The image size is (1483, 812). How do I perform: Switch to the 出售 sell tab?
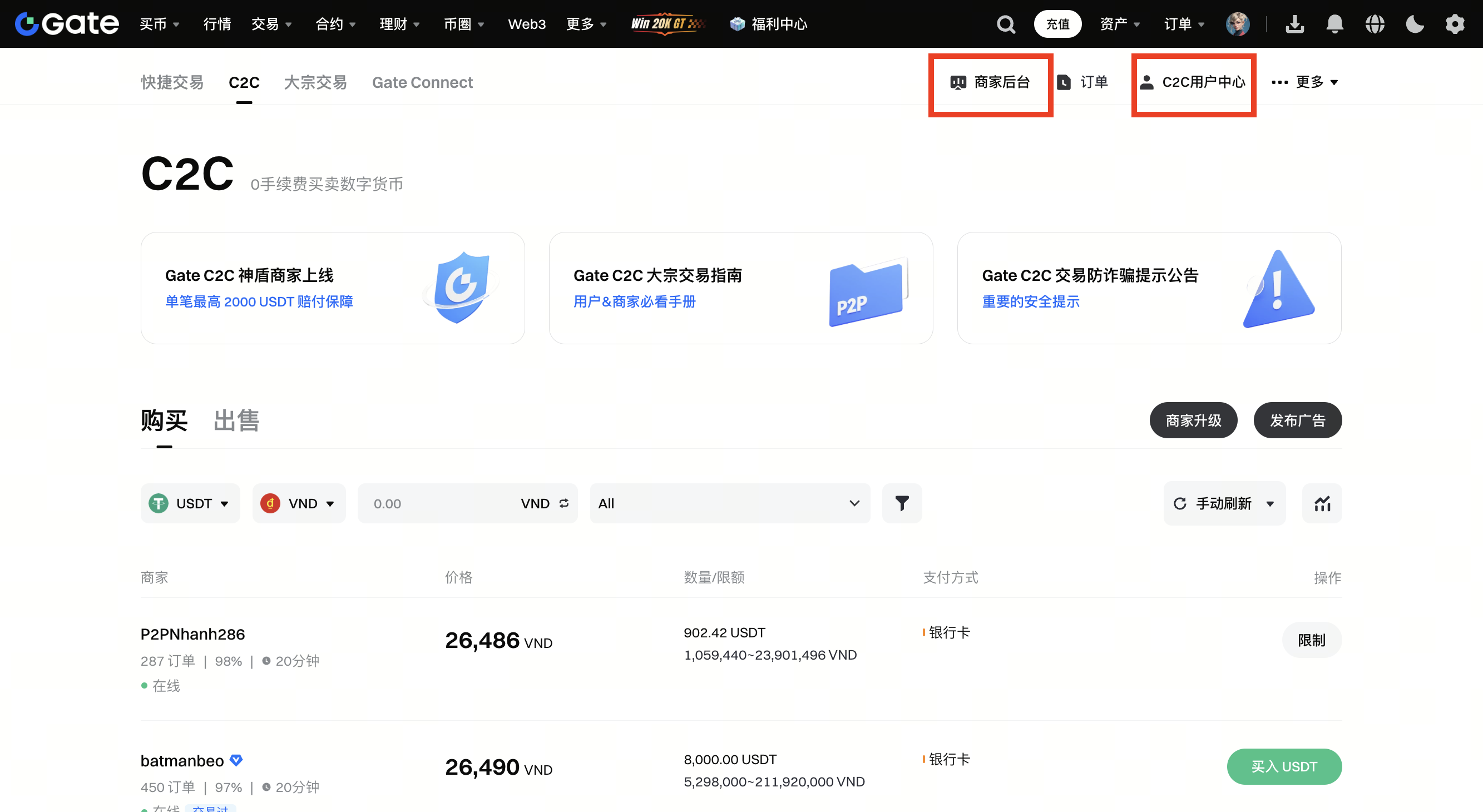coord(236,420)
